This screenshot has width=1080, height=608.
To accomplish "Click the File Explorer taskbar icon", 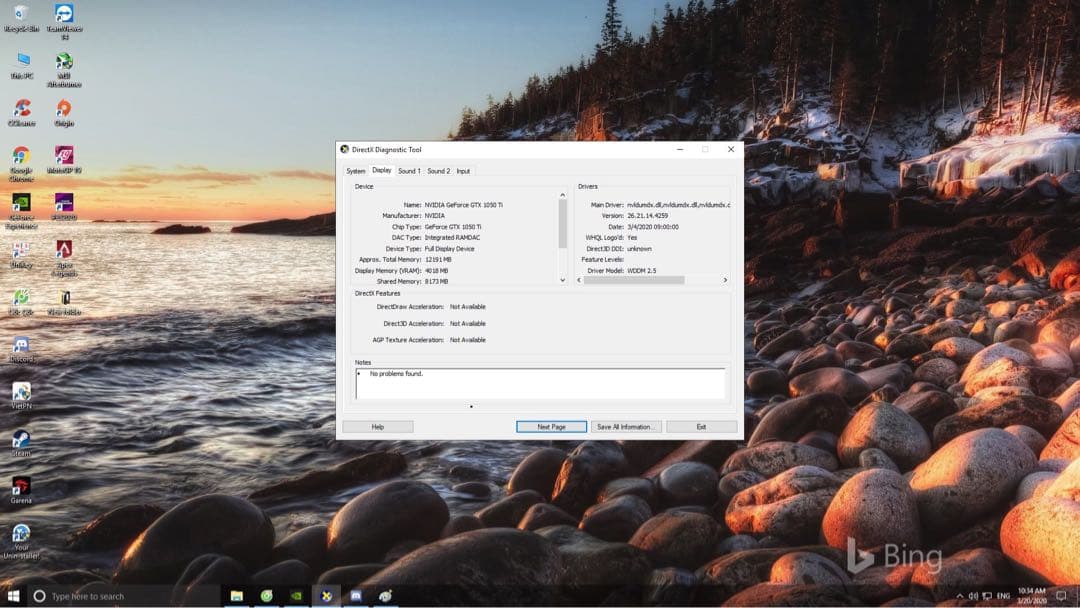I will 237,596.
